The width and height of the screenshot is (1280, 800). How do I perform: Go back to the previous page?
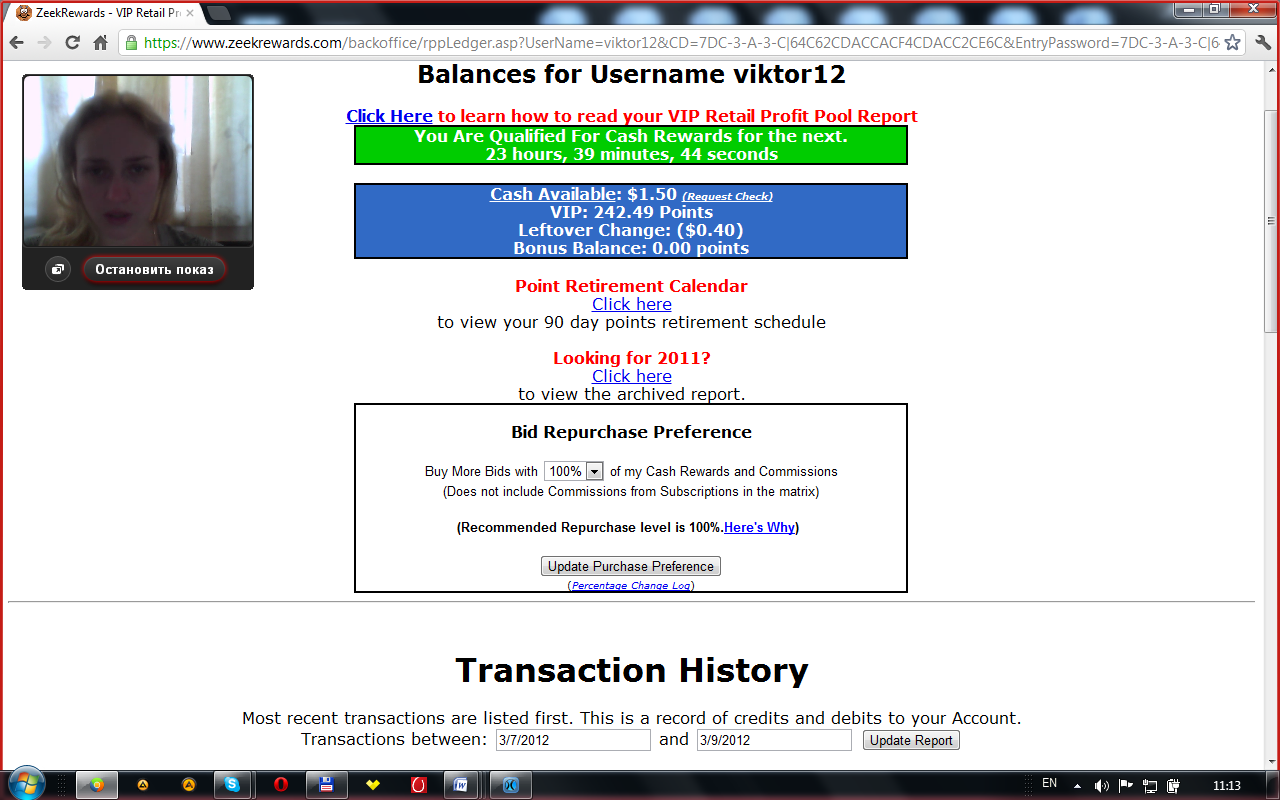pos(16,43)
